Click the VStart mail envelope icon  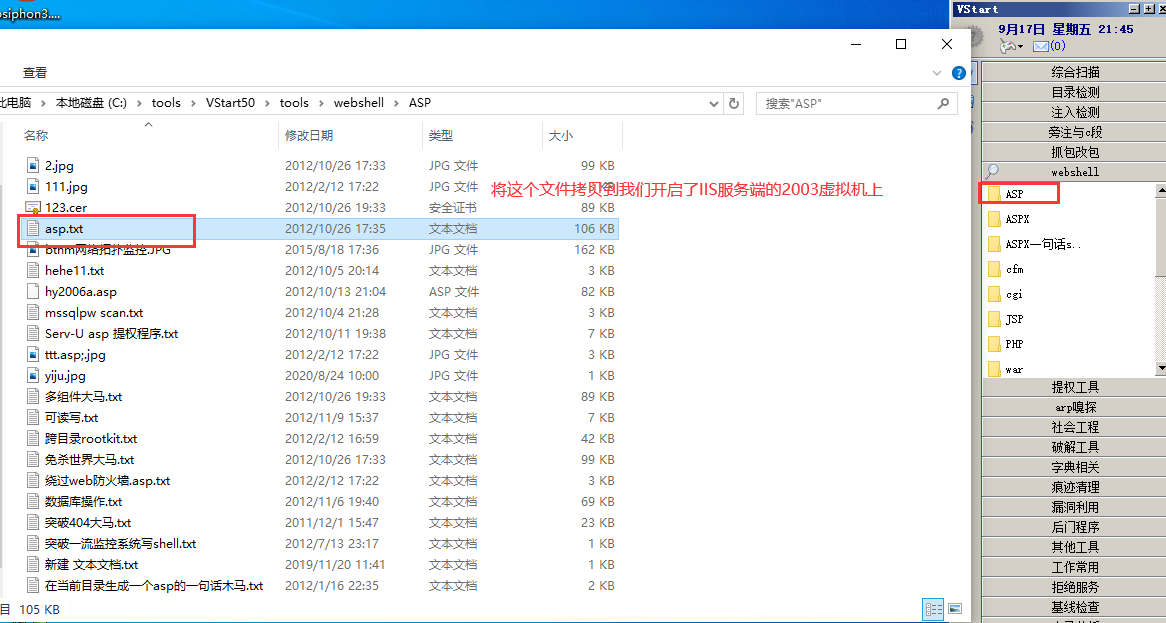click(x=1040, y=46)
